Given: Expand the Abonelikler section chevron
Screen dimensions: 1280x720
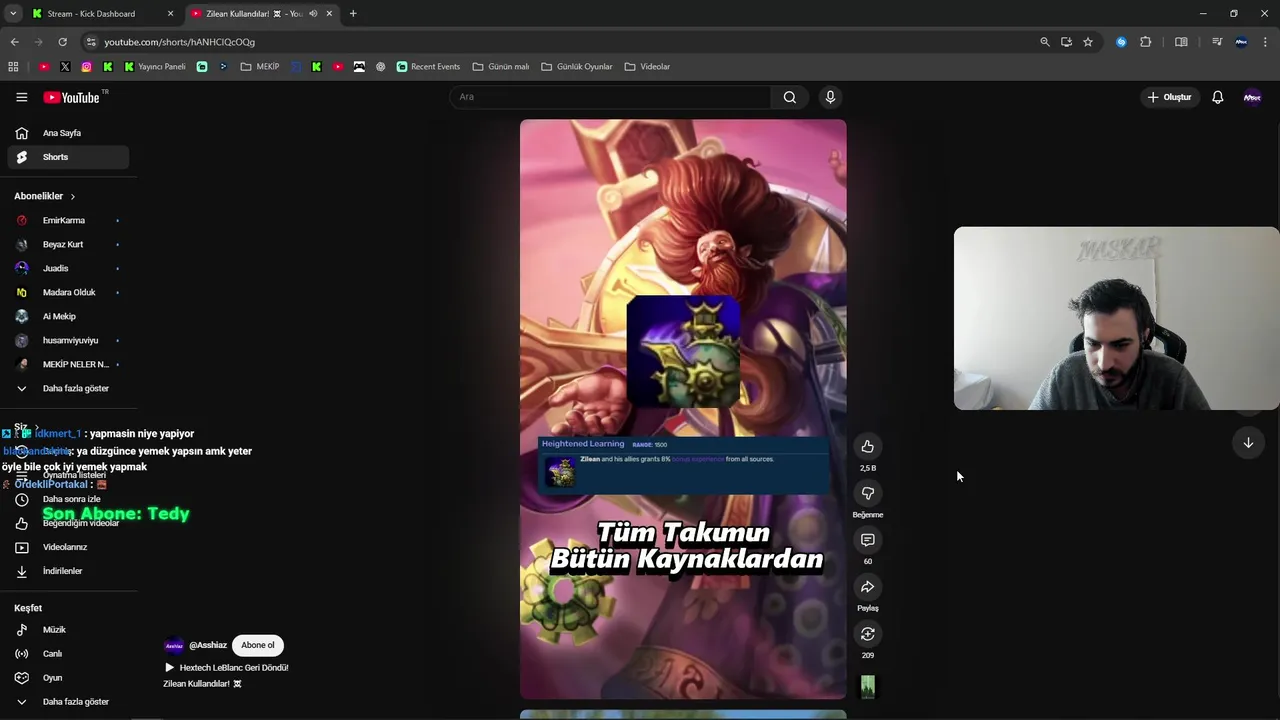Looking at the screenshot, I should click(x=73, y=196).
